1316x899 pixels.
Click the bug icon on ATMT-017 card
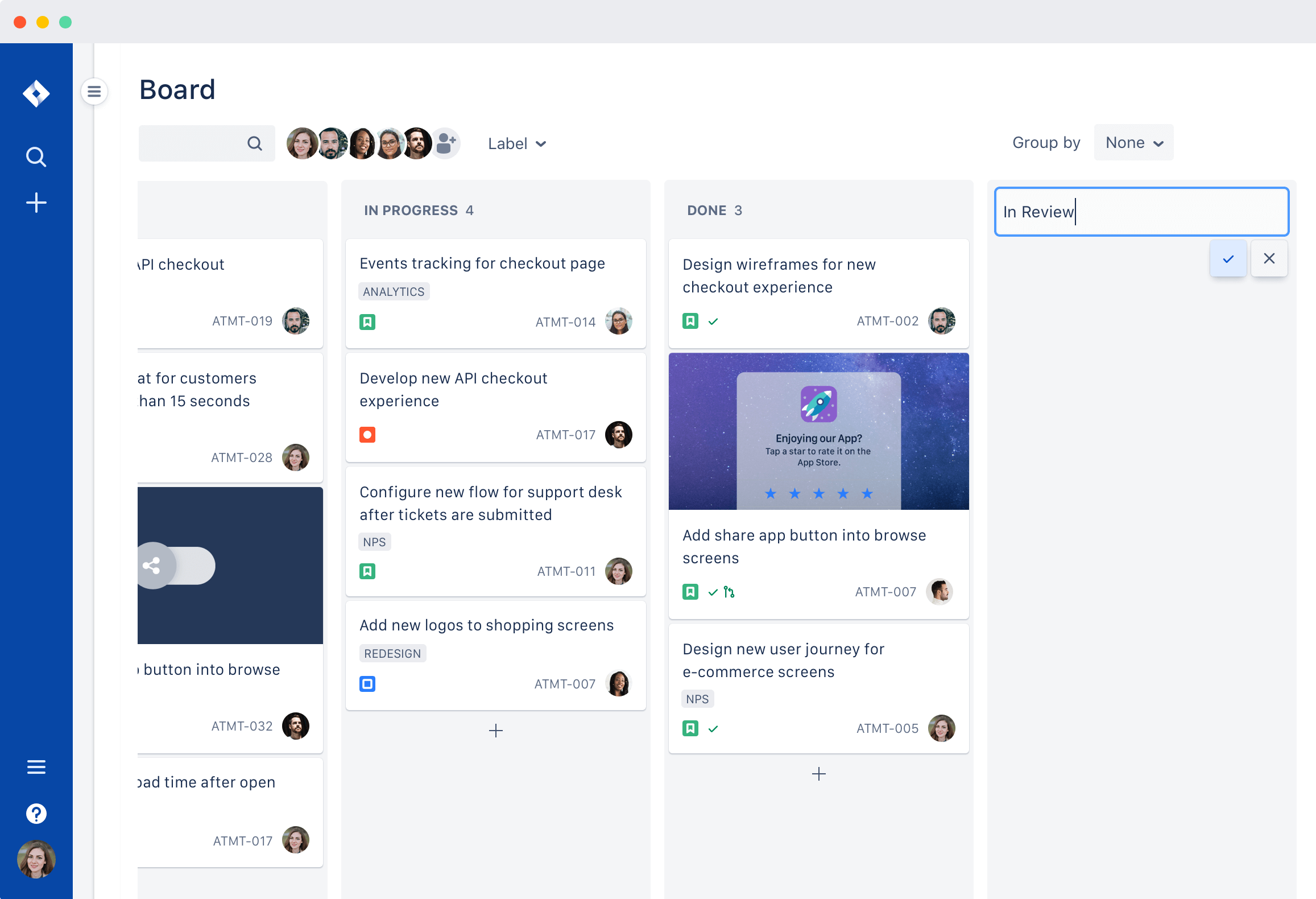pyautogui.click(x=367, y=435)
